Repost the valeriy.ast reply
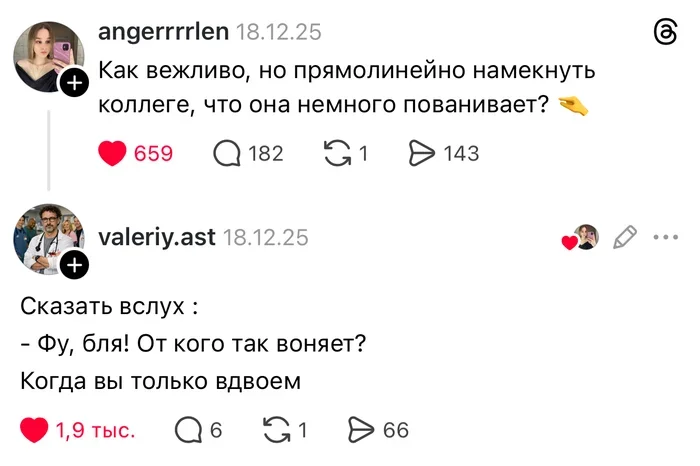Screen dimensions: 700x466 click(x=275, y=430)
